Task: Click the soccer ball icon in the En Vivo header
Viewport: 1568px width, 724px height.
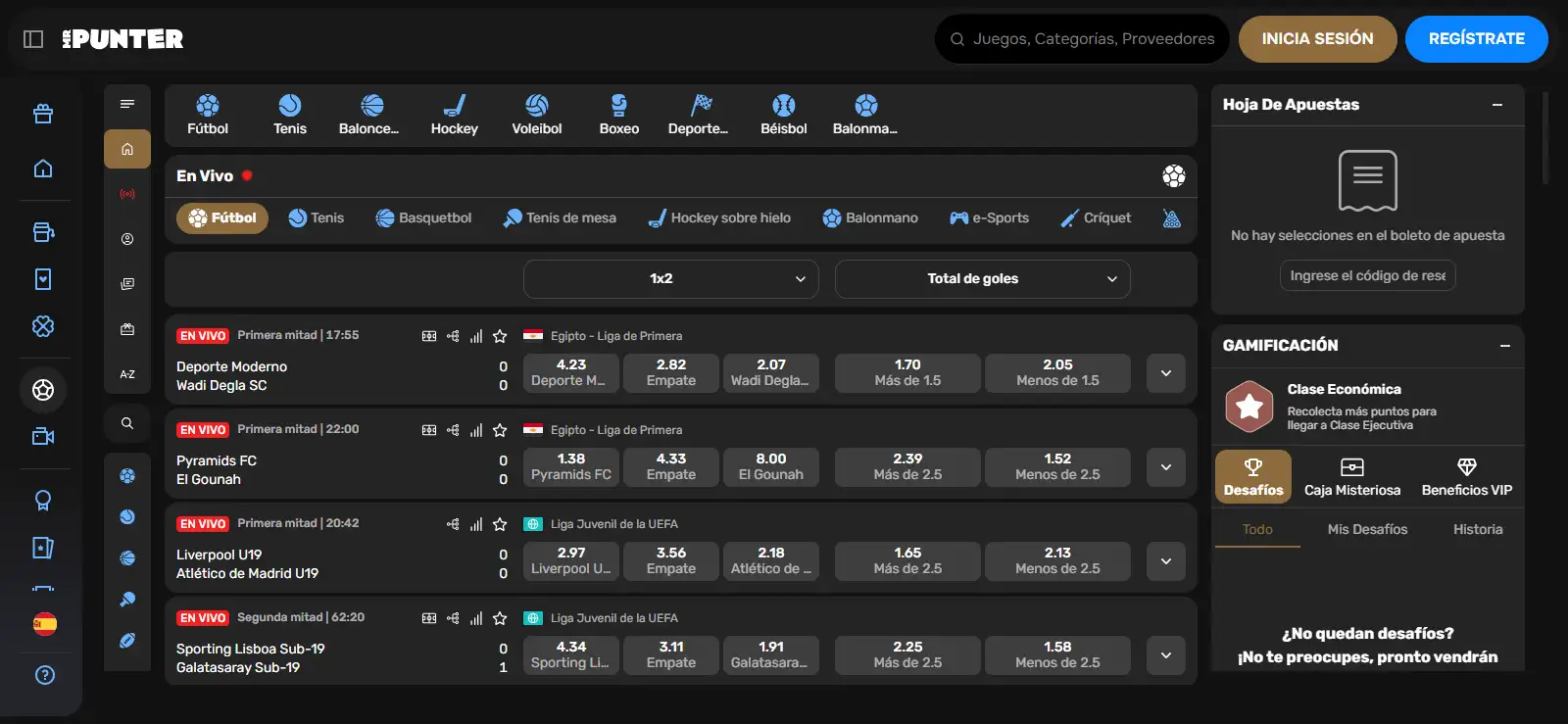Action: (1174, 175)
